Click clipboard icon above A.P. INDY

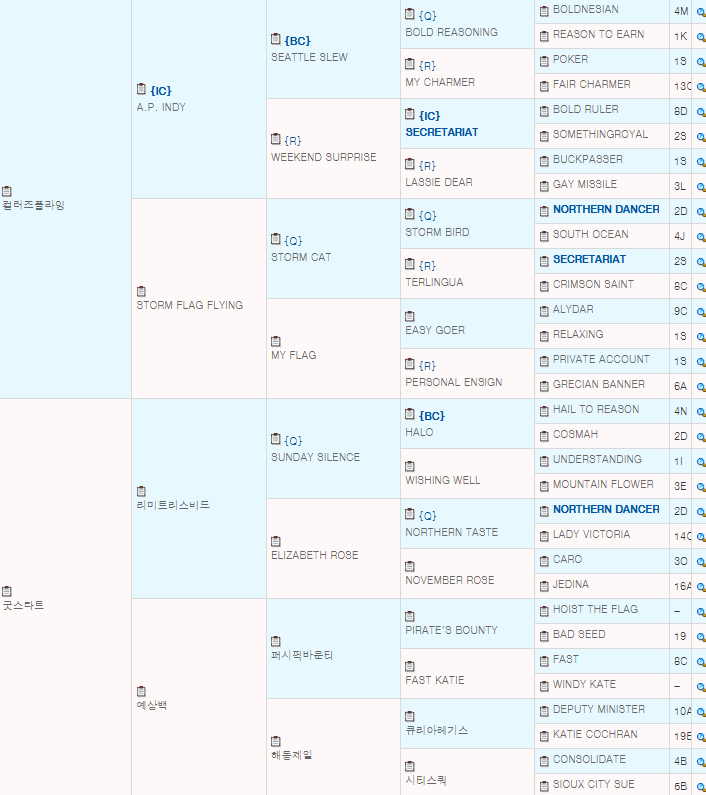(141, 89)
